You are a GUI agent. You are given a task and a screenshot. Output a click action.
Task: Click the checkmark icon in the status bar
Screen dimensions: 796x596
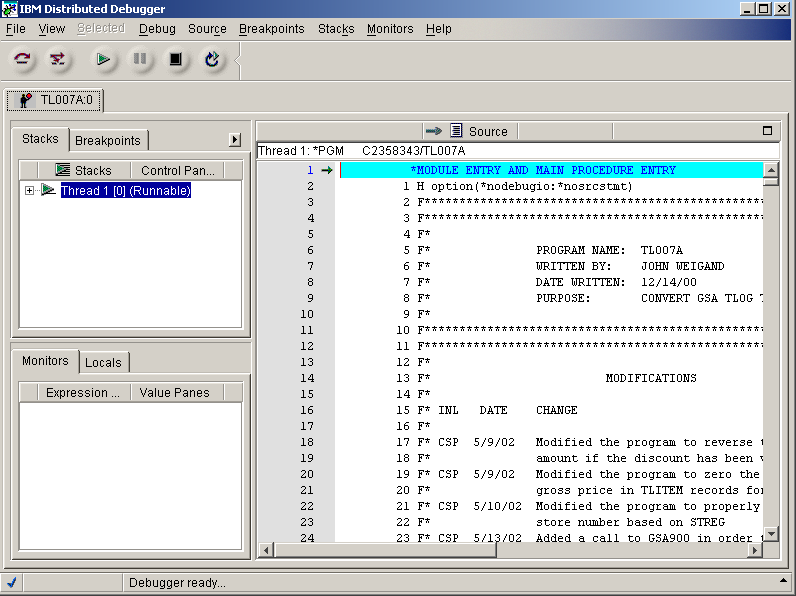11,582
